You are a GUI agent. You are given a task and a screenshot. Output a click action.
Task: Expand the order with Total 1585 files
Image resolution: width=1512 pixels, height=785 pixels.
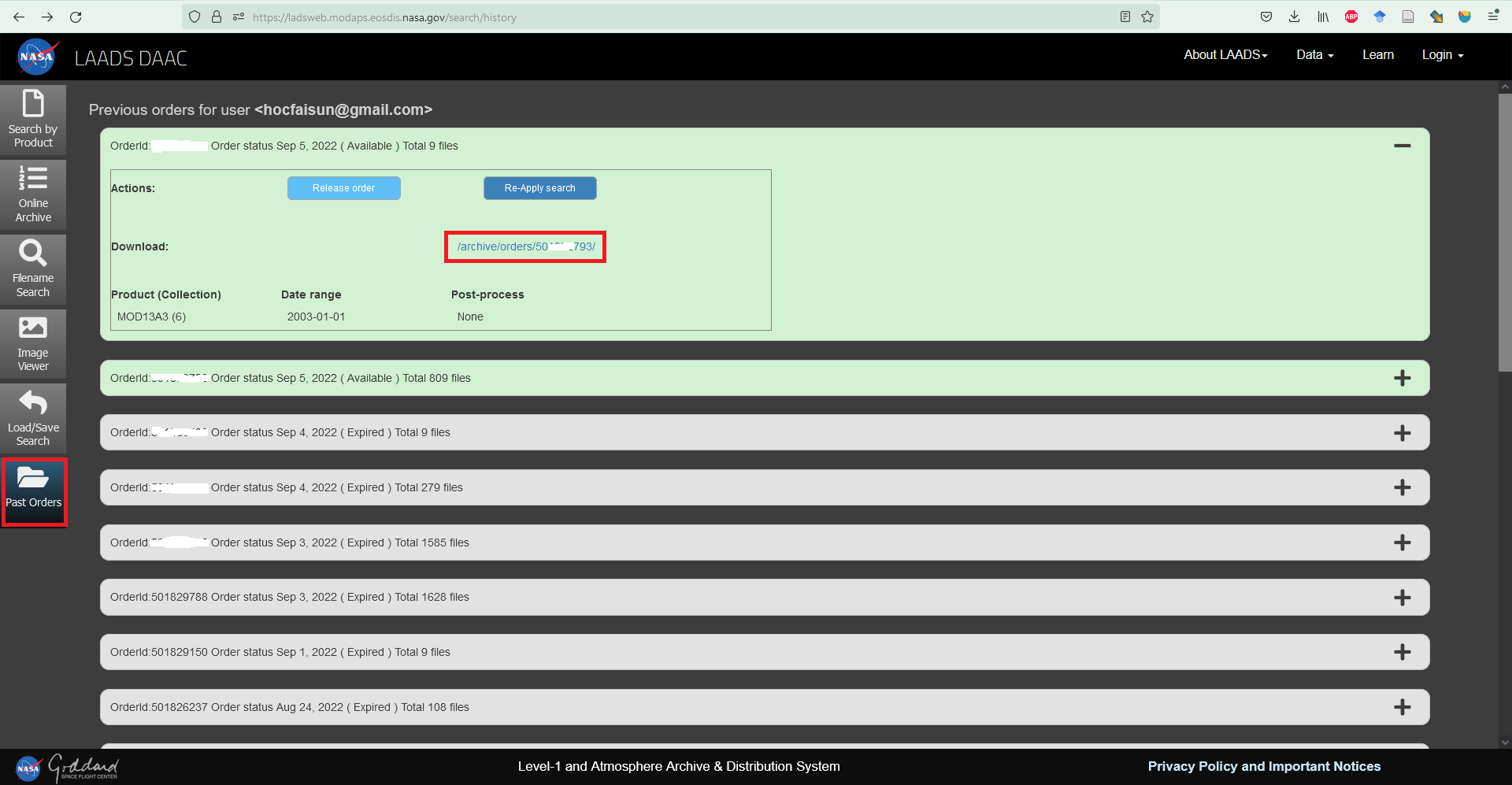1402,542
